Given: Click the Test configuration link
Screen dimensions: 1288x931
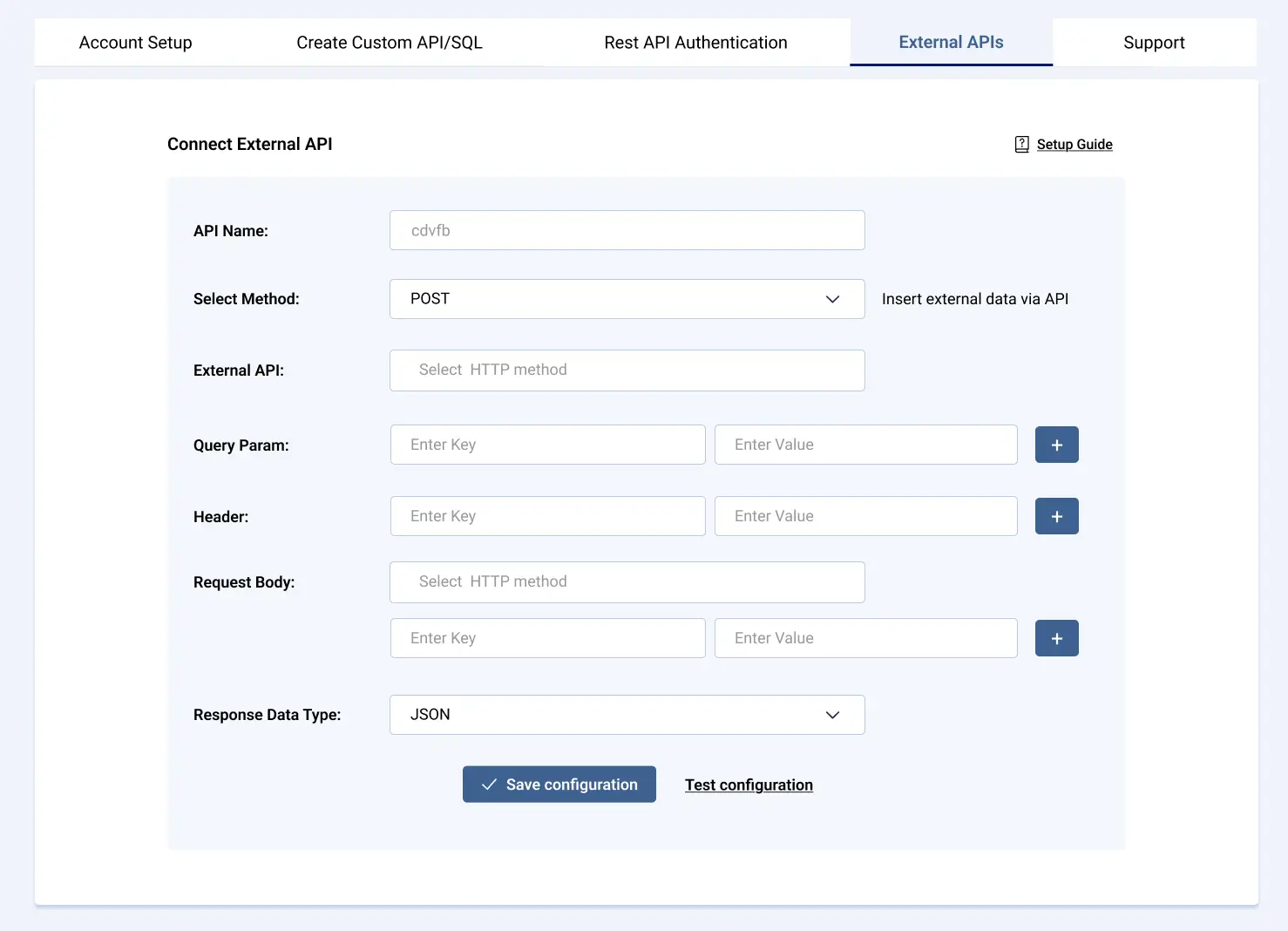Looking at the screenshot, I should pyautogui.click(x=749, y=785).
